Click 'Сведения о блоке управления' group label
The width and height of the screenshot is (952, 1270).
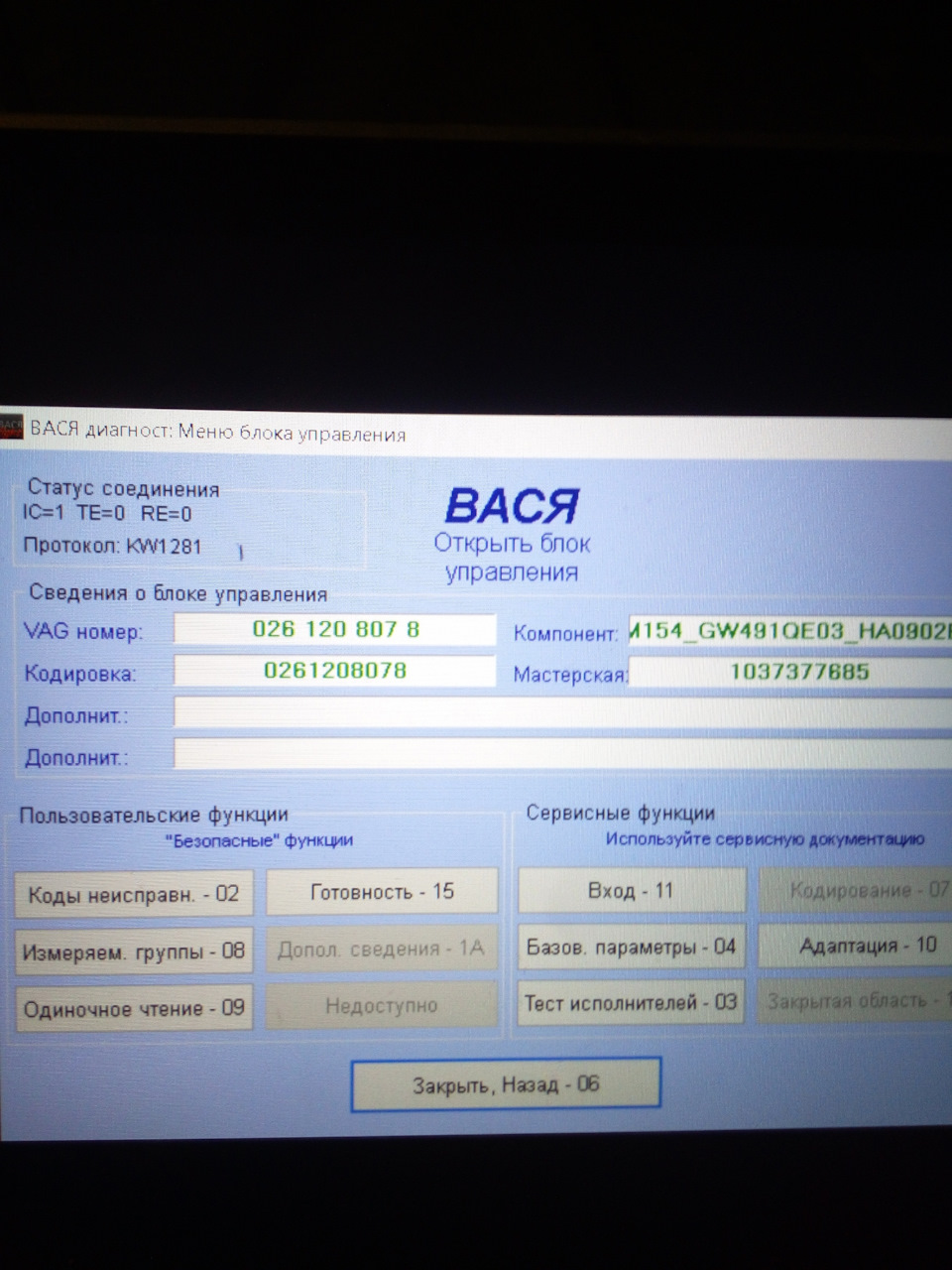click(x=178, y=593)
